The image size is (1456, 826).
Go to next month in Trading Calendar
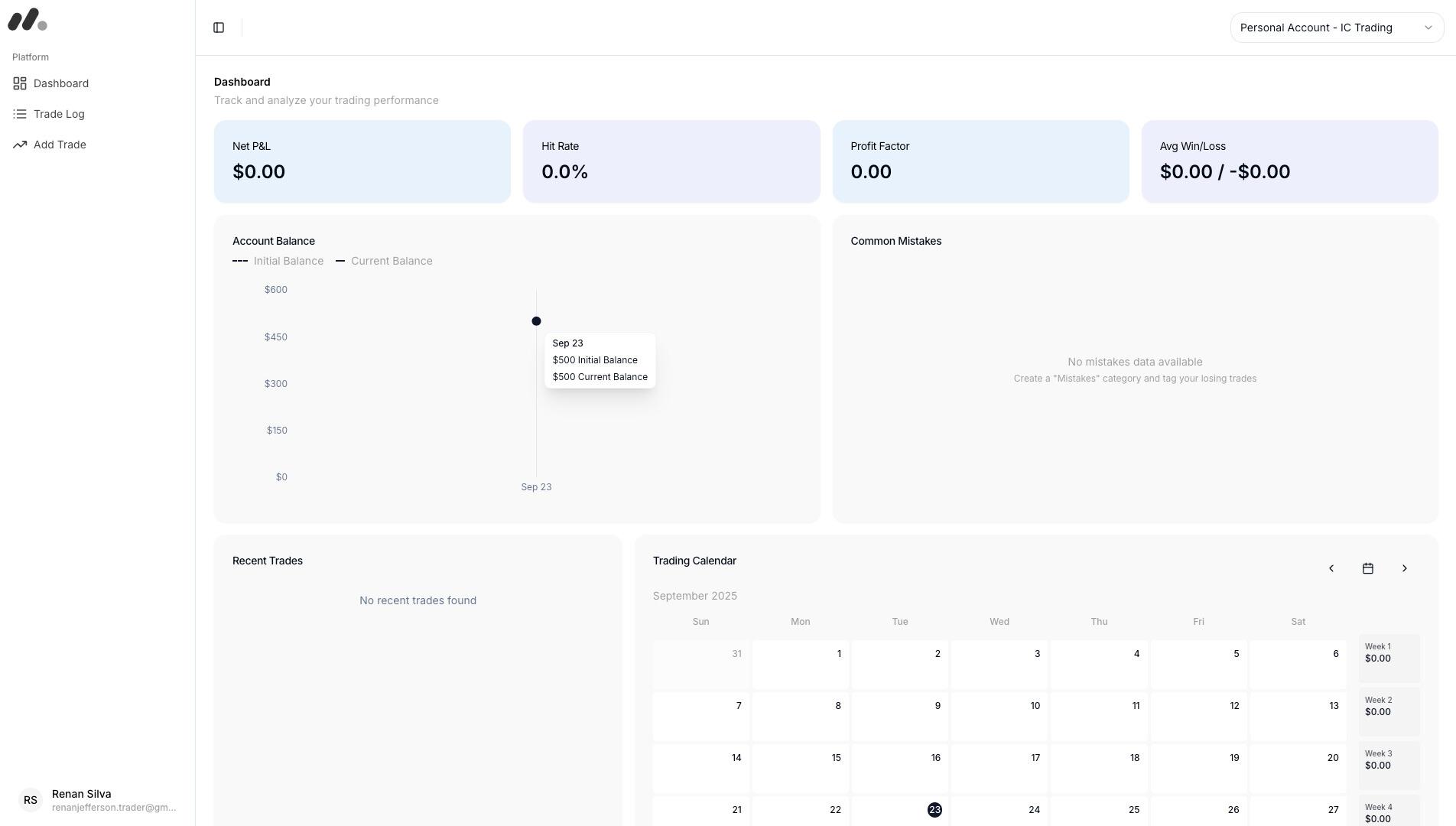click(x=1404, y=568)
